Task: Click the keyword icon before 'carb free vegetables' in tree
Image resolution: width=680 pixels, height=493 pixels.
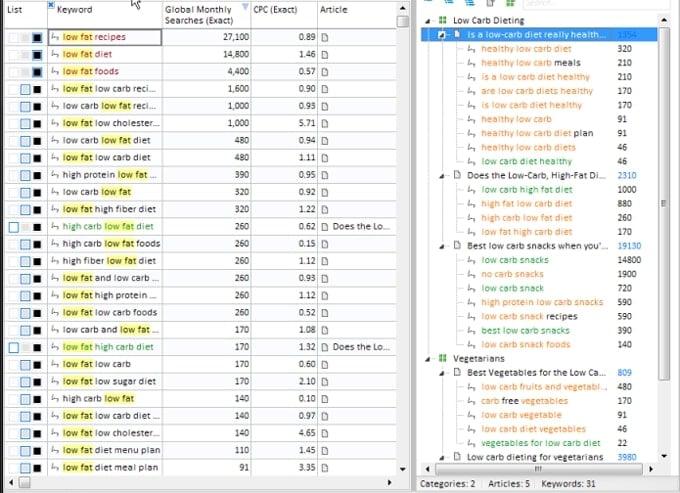Action: (x=471, y=401)
